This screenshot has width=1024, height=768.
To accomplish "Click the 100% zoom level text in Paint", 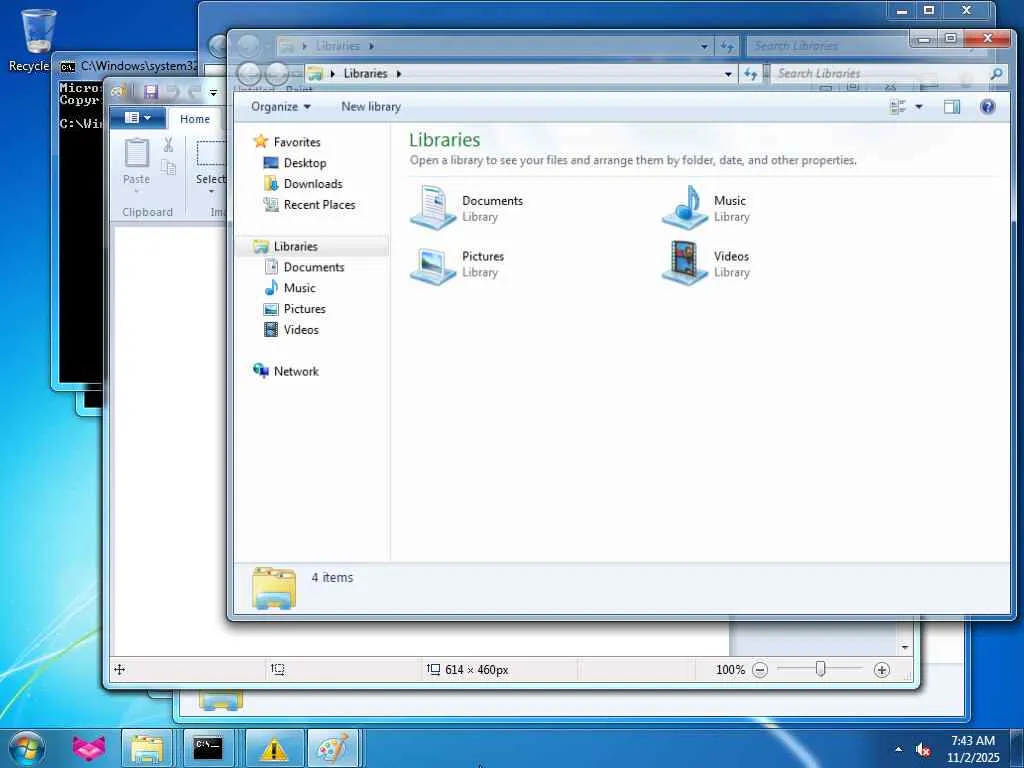I will coord(730,669).
